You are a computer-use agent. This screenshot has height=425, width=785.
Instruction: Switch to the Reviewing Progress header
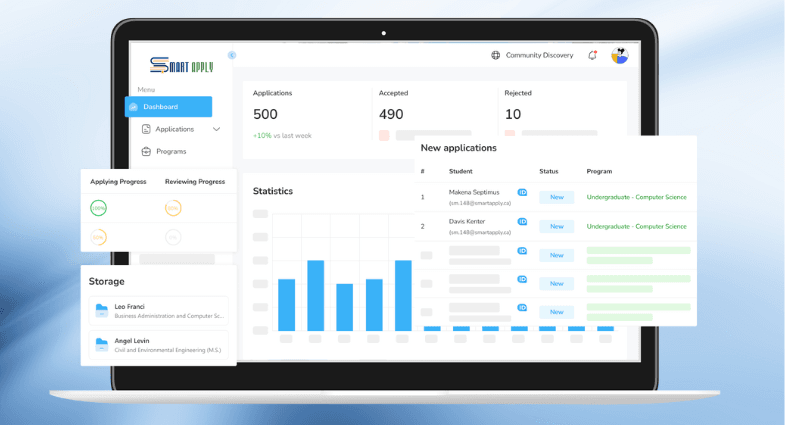[195, 182]
